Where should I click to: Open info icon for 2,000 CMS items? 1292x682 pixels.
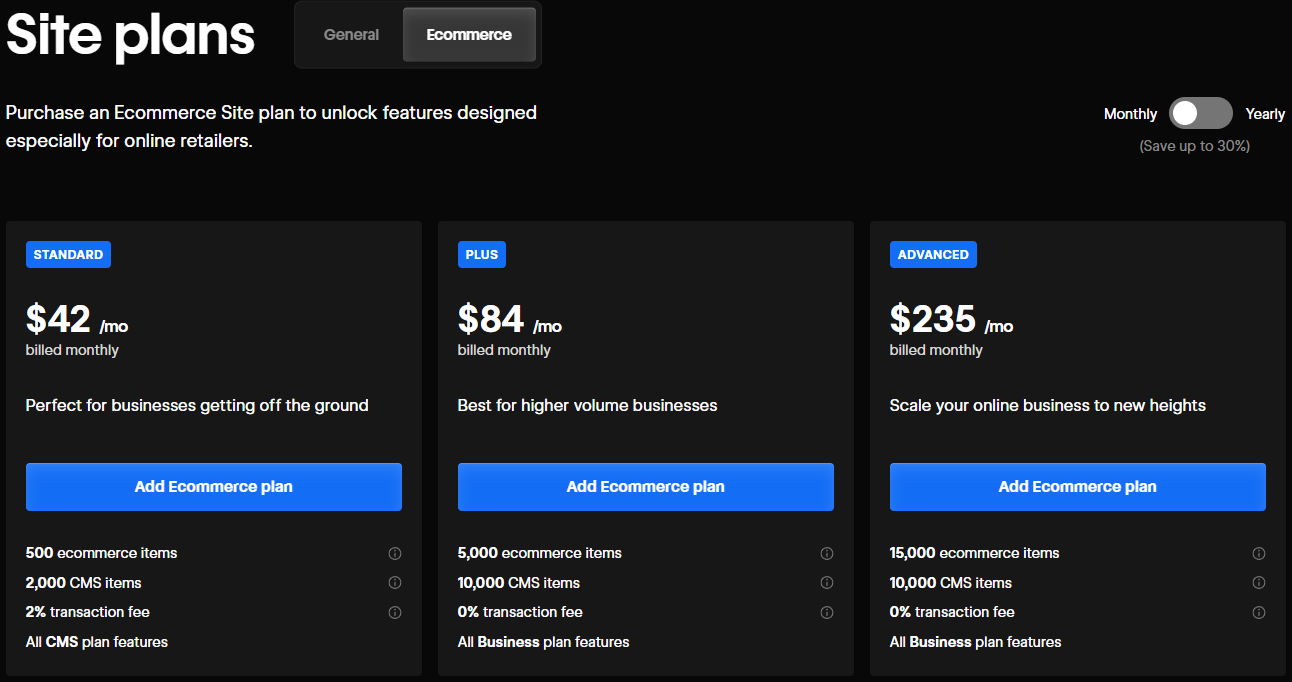click(395, 583)
